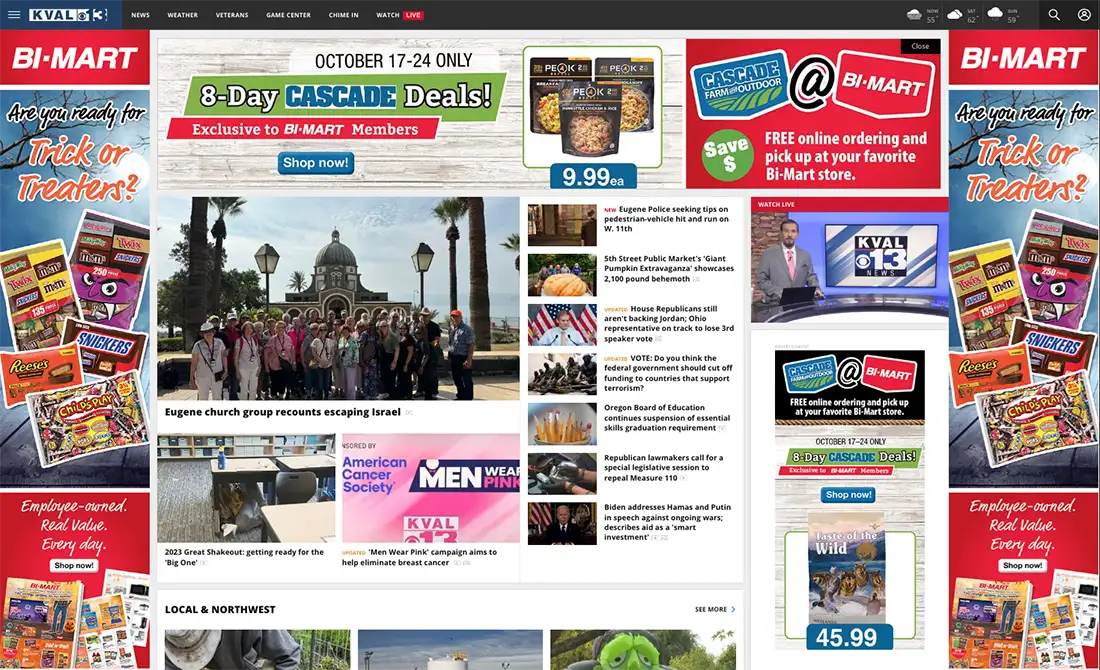The image size is (1100, 670).
Task: Click Watch Live in the navigation
Action: tap(399, 15)
